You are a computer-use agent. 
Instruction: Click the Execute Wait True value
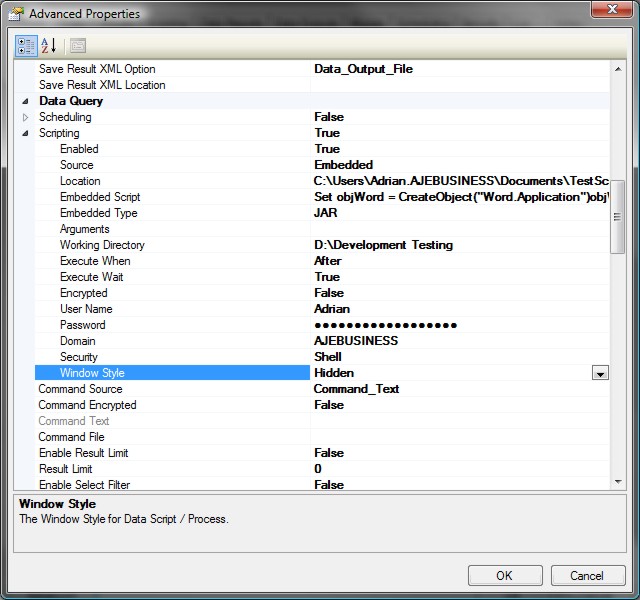[x=327, y=277]
